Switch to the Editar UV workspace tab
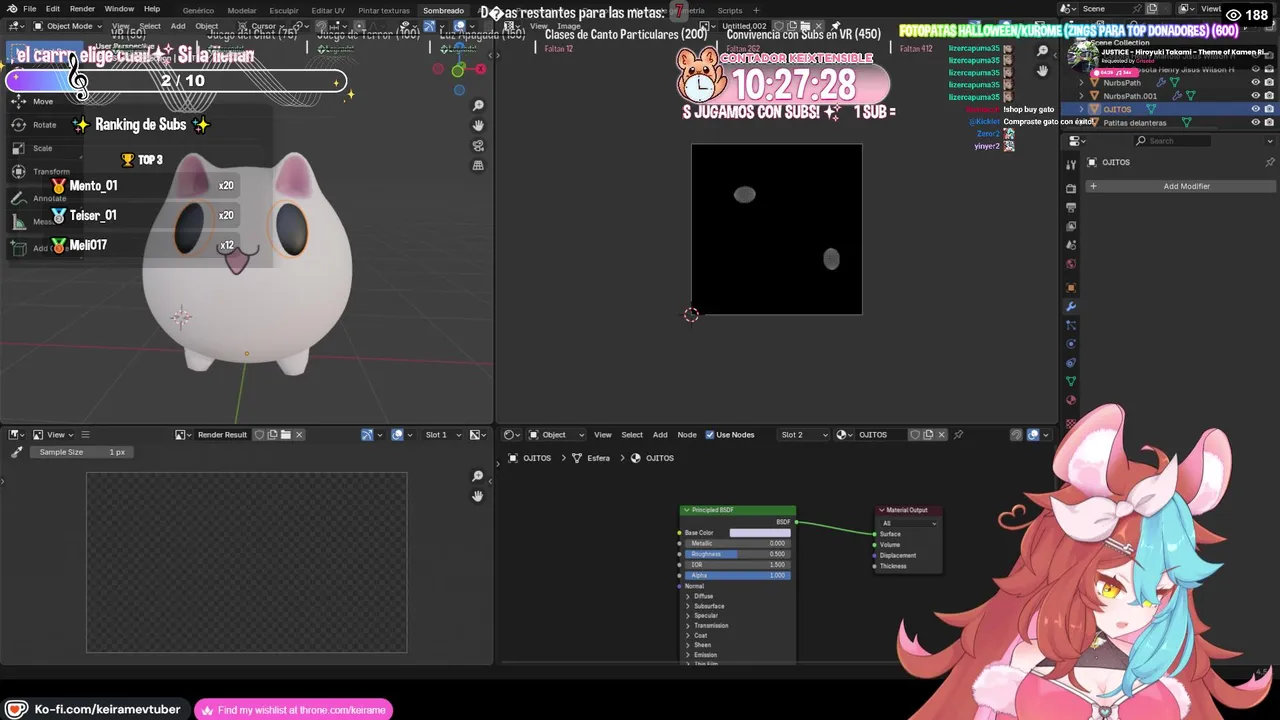1280x720 pixels. (328, 10)
